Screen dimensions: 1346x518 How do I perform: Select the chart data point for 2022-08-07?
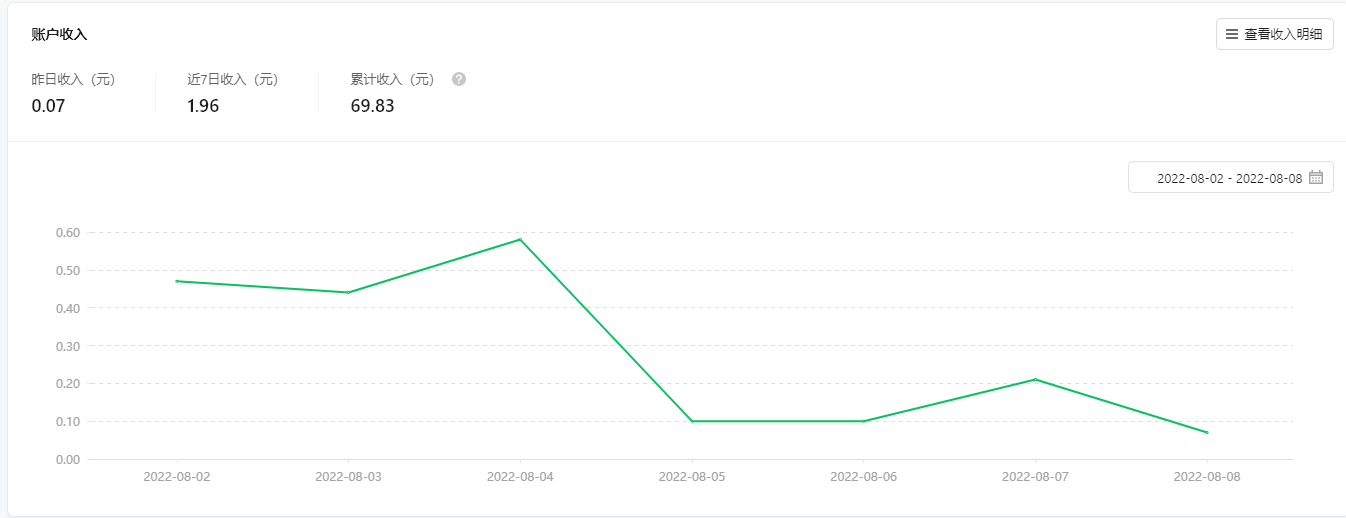pyautogui.click(x=1035, y=379)
